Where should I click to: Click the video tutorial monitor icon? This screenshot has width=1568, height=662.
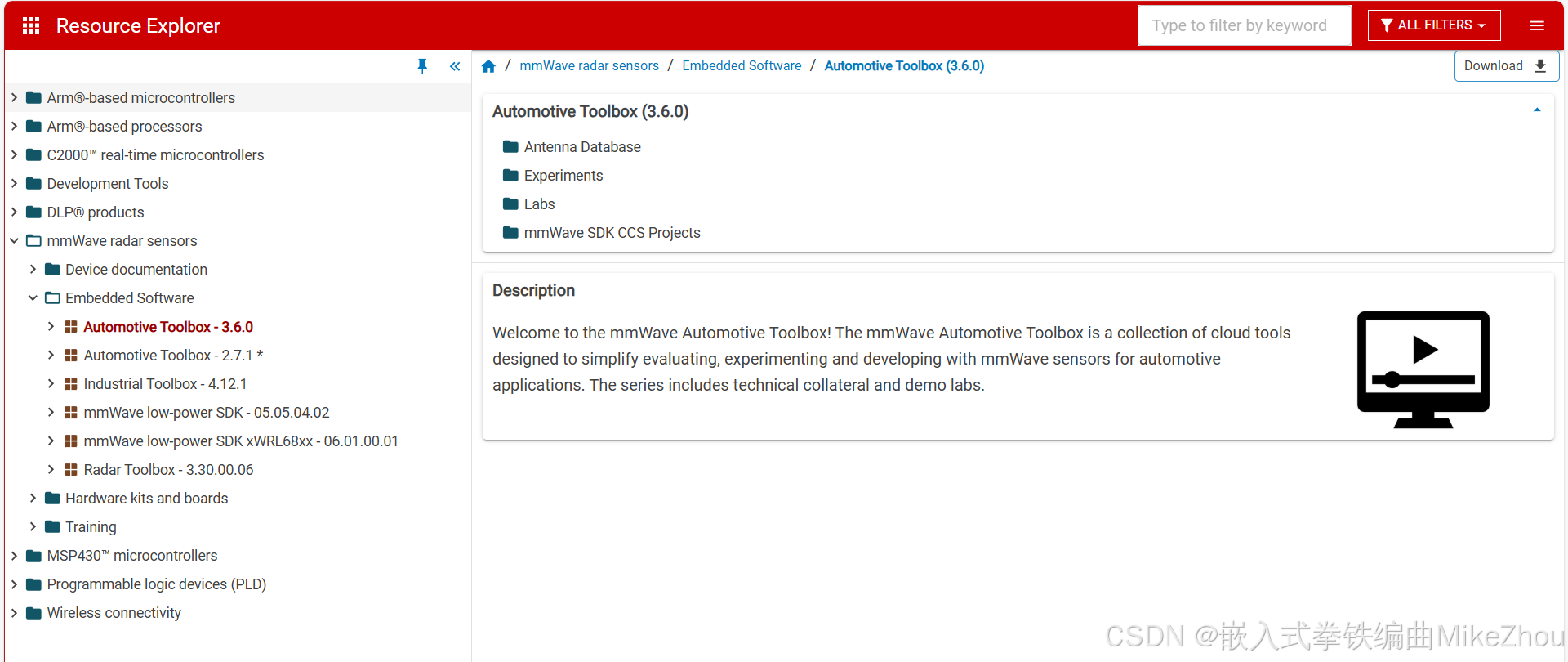click(x=1423, y=369)
